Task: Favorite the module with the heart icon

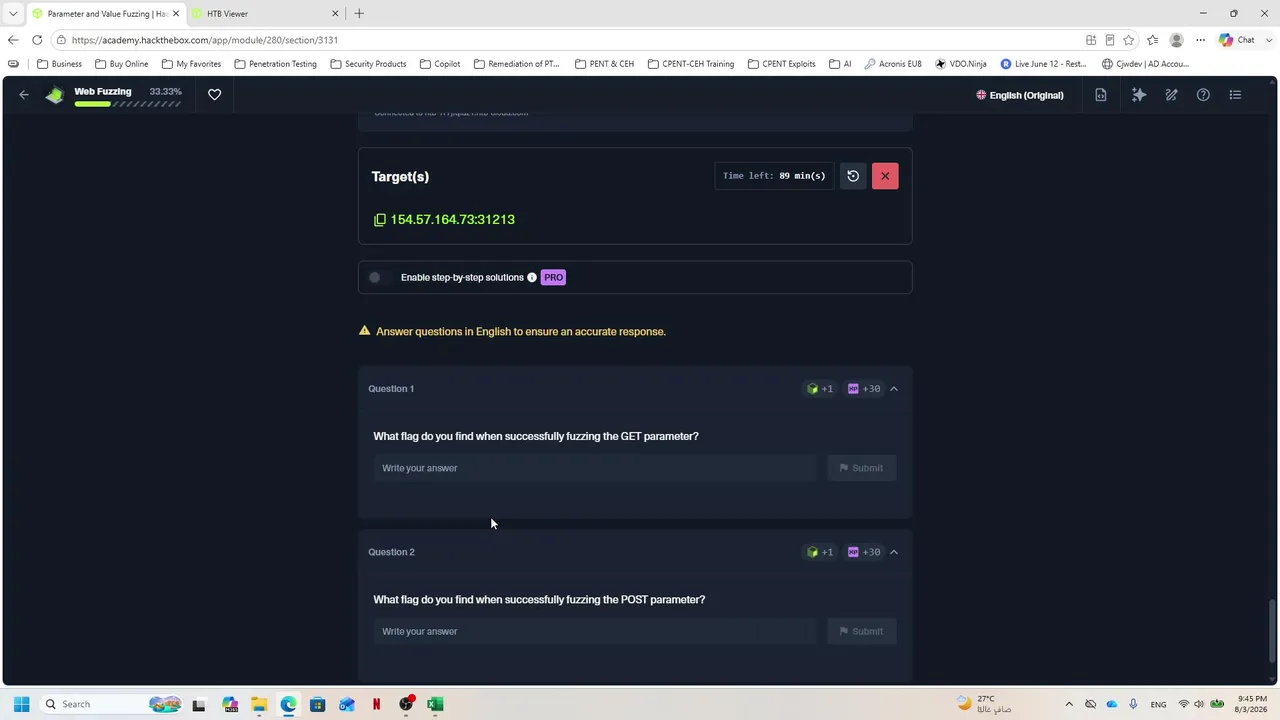Action: (x=214, y=95)
